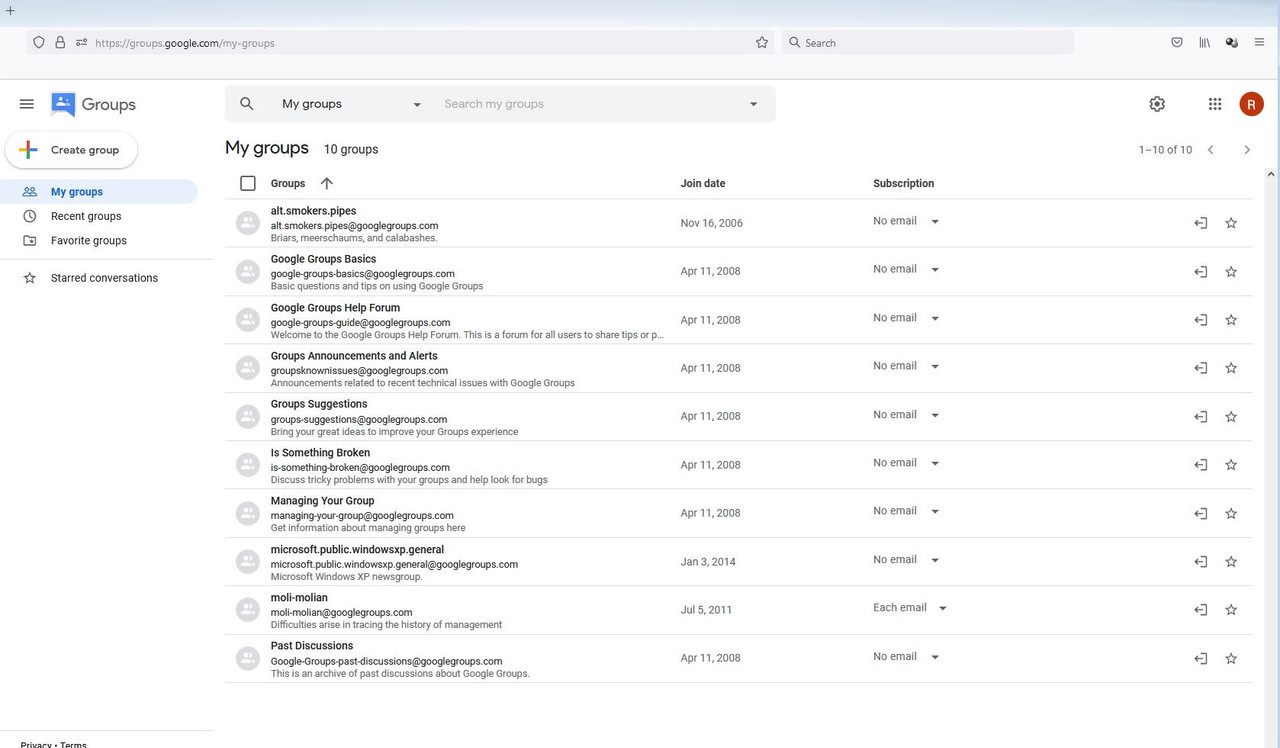1280x748 pixels.
Task: Click the search magnifier in groups bar
Action: pyautogui.click(x=247, y=104)
